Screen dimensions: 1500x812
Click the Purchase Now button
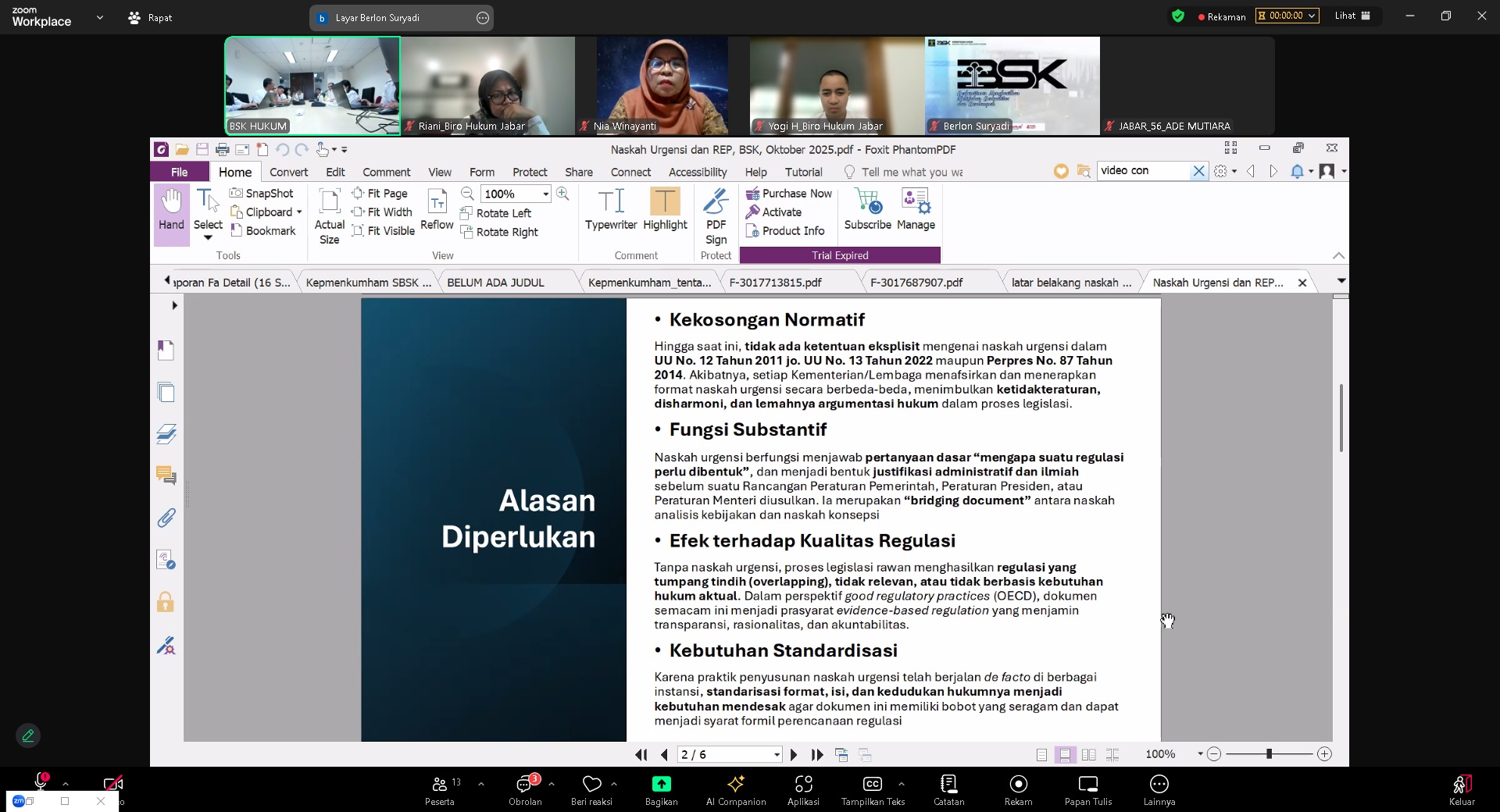tap(789, 193)
